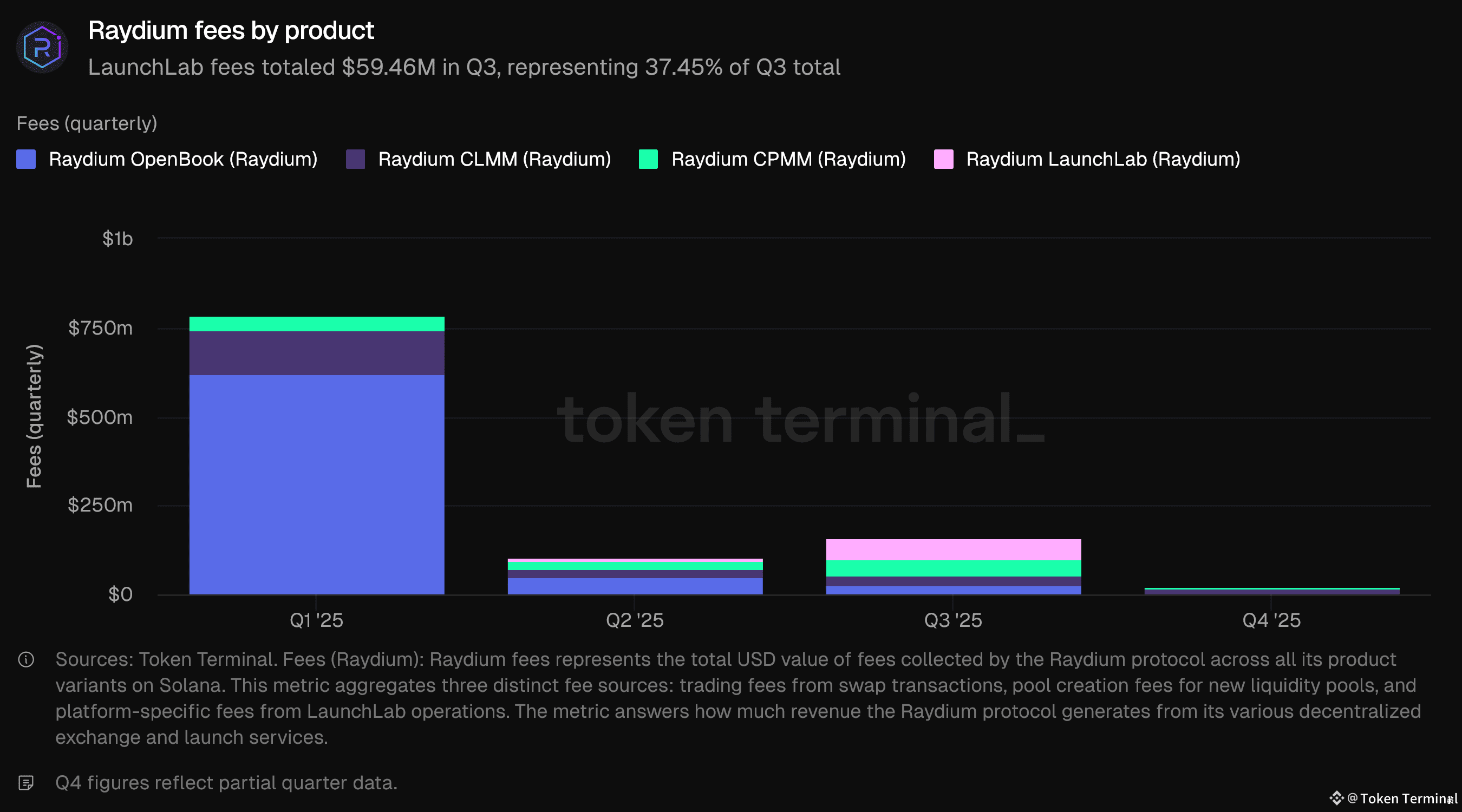
Task: Click the Q2 '25 OpenBook blue bar segment
Action: point(635,586)
